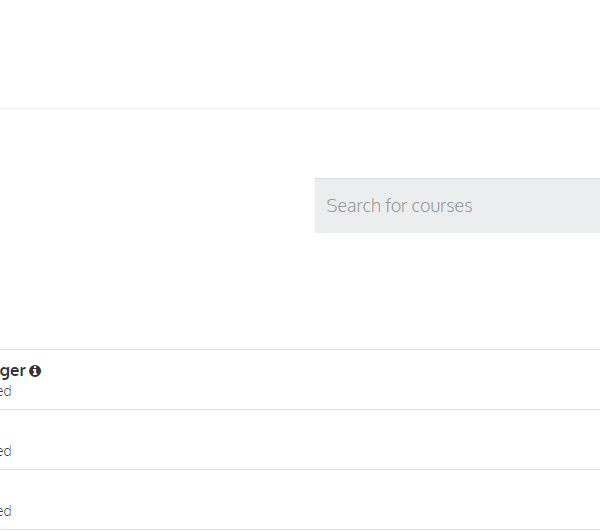Viewport: 600px width, 531px height.
Task: Click the word "Search" in the search placeholder
Action: click(353, 206)
